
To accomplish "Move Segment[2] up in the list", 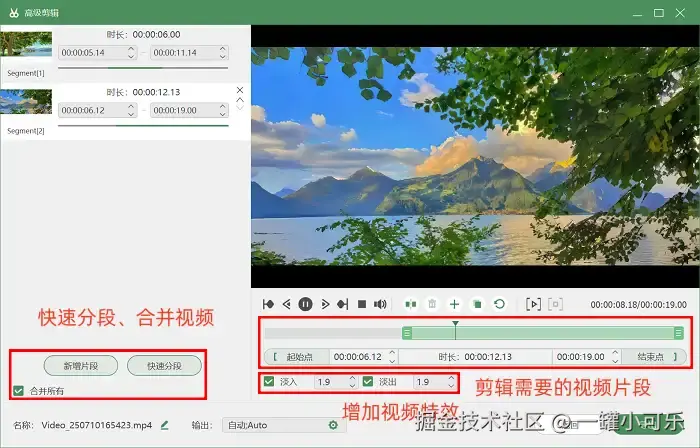I will click(240, 100).
